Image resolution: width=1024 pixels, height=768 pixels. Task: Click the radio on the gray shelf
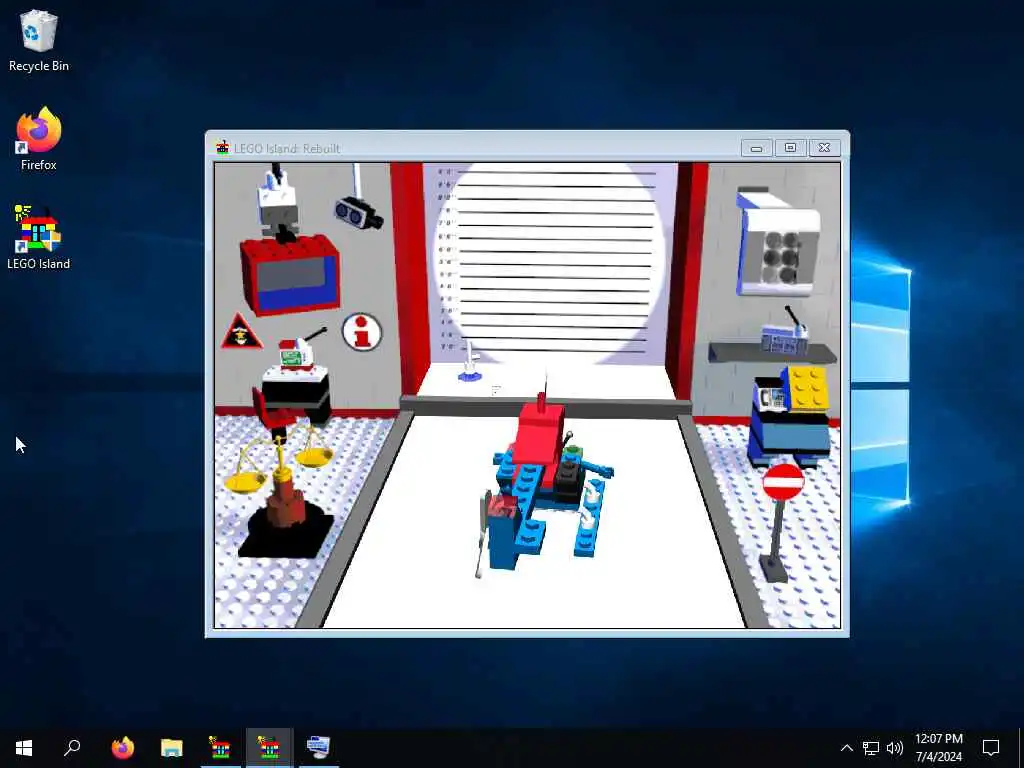pos(784,333)
